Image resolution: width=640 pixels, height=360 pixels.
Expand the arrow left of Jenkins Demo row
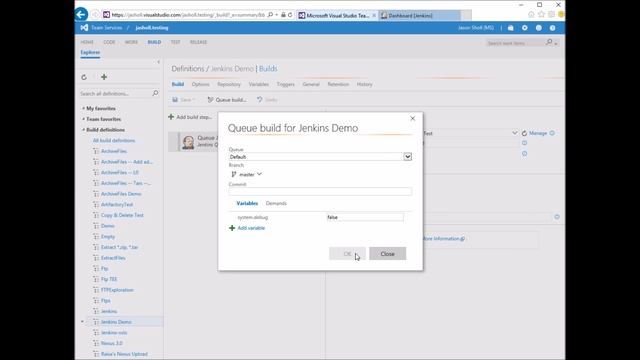82,322
